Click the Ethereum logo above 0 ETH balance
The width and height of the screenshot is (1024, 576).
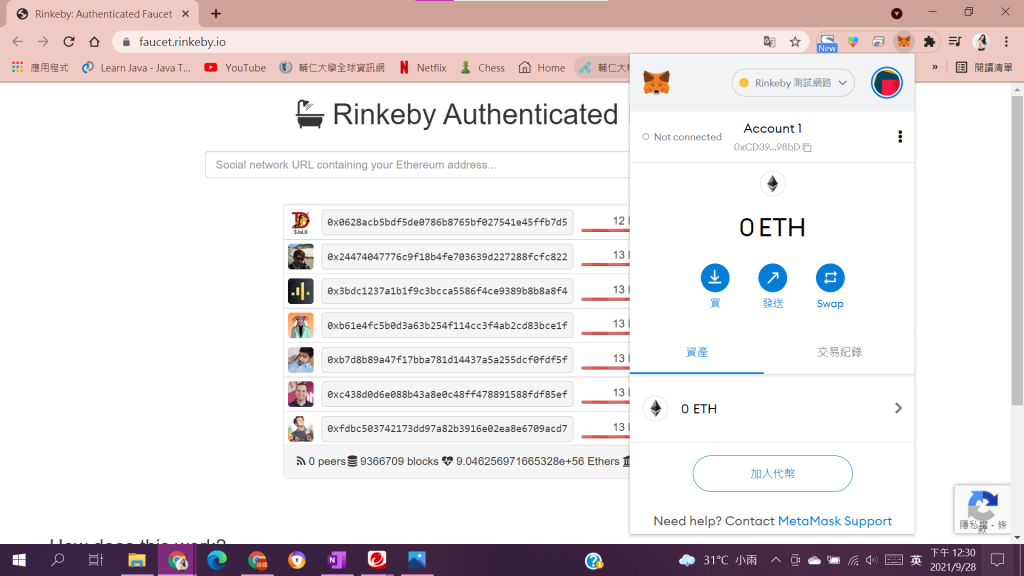point(773,184)
